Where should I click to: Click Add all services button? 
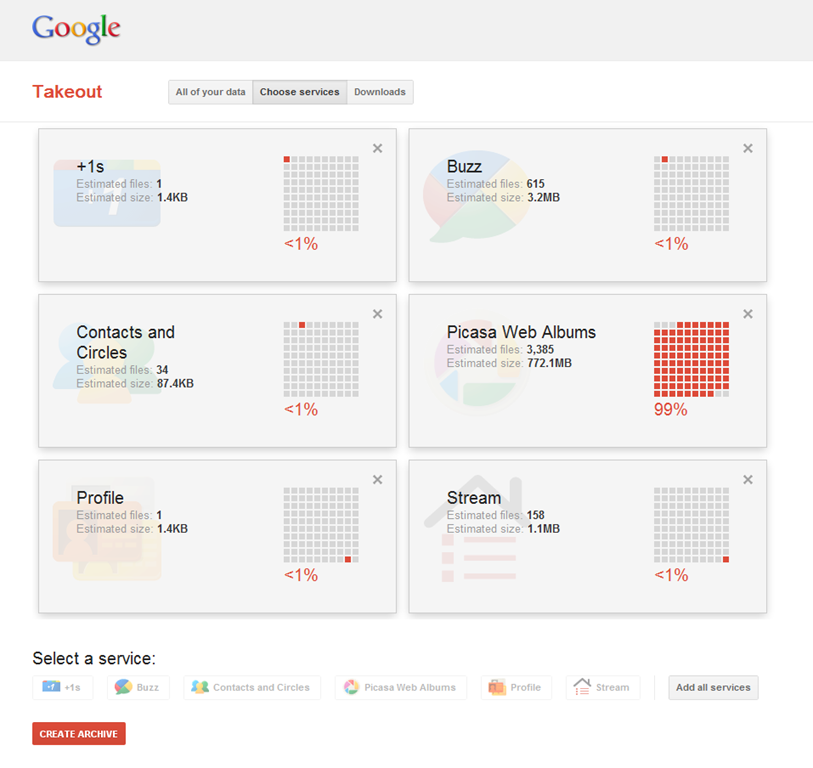pos(713,688)
